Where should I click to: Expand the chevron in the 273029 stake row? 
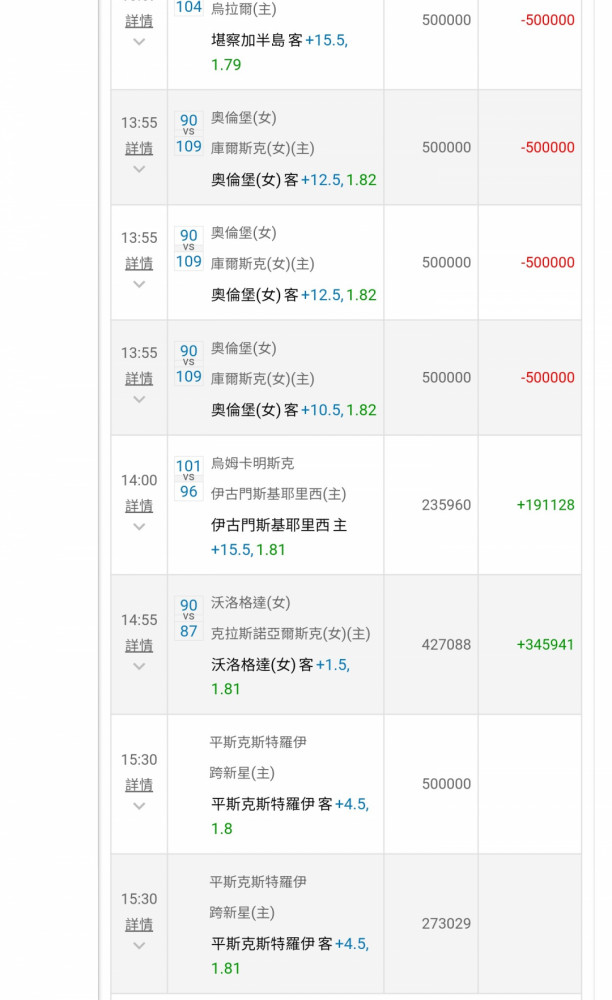[139, 945]
